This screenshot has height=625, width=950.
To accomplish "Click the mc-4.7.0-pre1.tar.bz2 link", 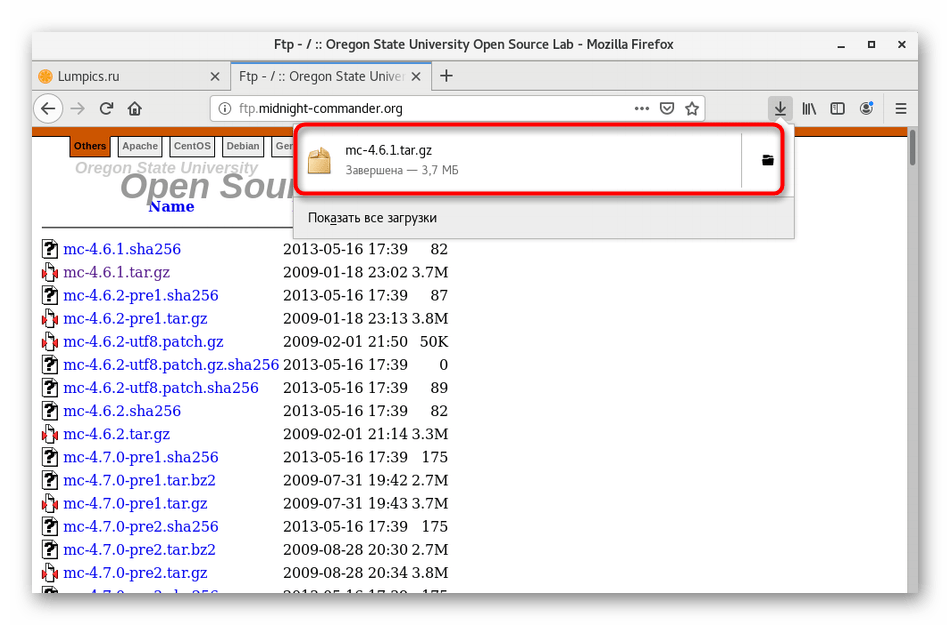I will [139, 480].
